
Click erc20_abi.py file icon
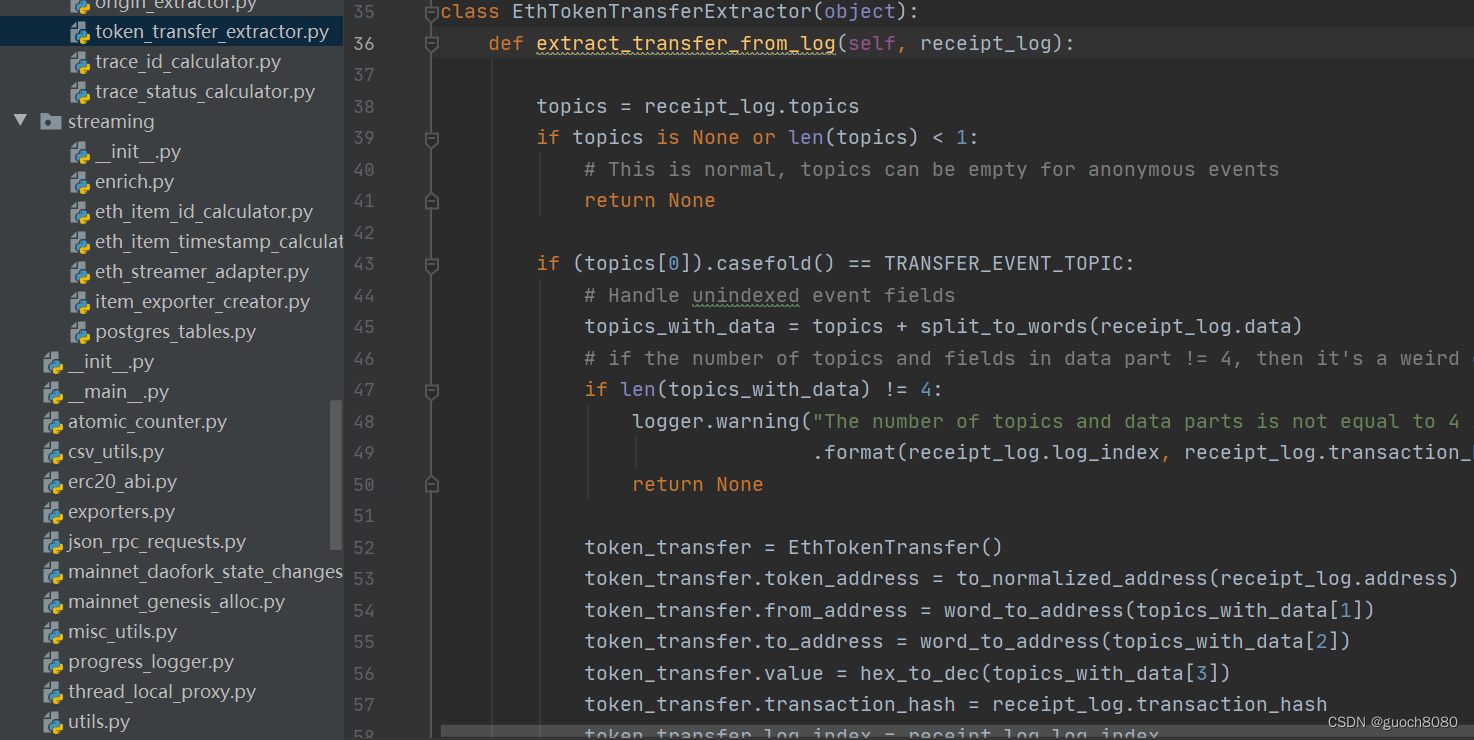[x=52, y=482]
